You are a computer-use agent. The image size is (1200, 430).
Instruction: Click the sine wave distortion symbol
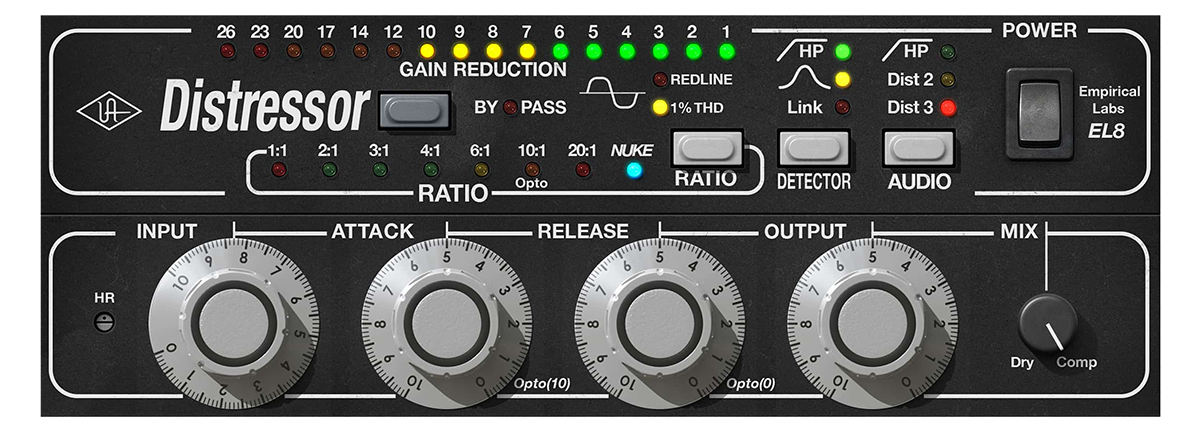point(614,93)
